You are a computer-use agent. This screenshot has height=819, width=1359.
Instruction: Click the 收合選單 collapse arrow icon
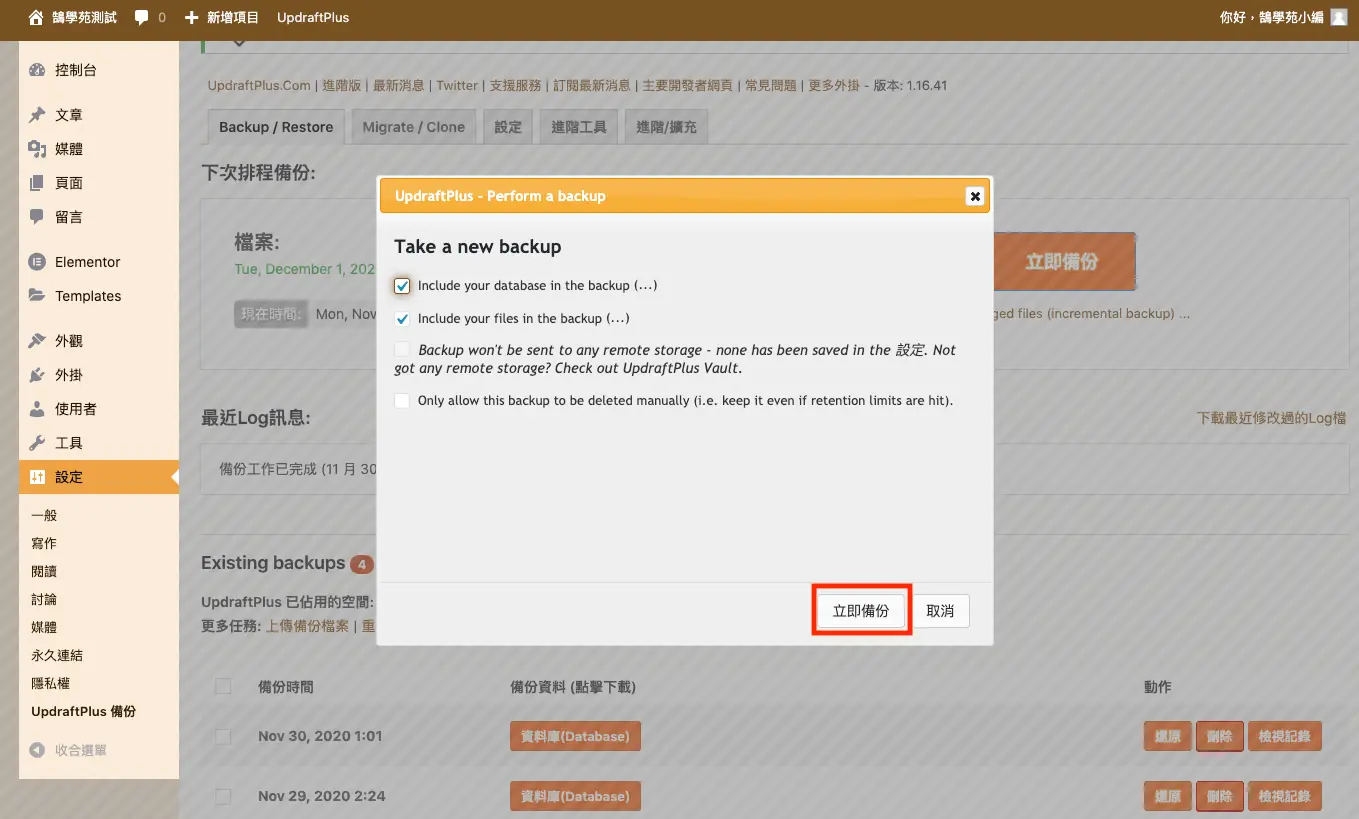pos(37,750)
